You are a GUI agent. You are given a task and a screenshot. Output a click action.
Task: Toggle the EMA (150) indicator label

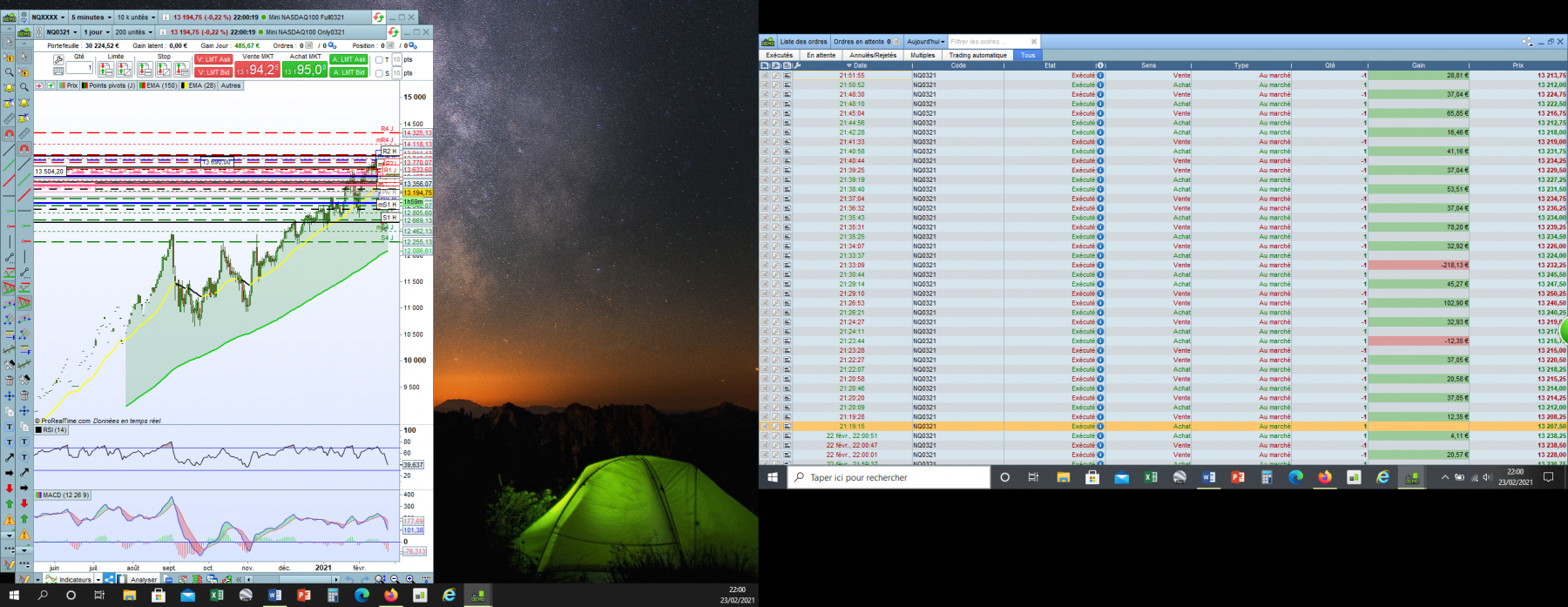(x=158, y=85)
